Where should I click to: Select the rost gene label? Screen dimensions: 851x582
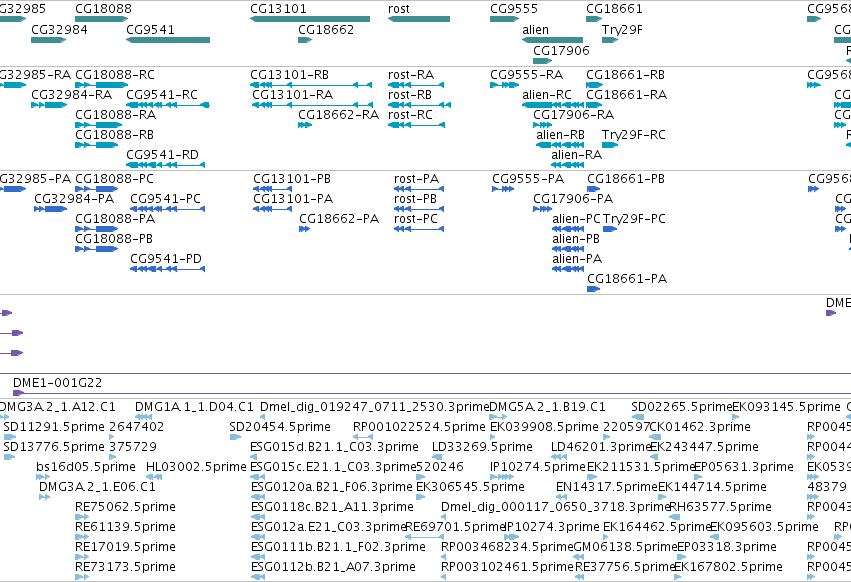click(x=399, y=9)
